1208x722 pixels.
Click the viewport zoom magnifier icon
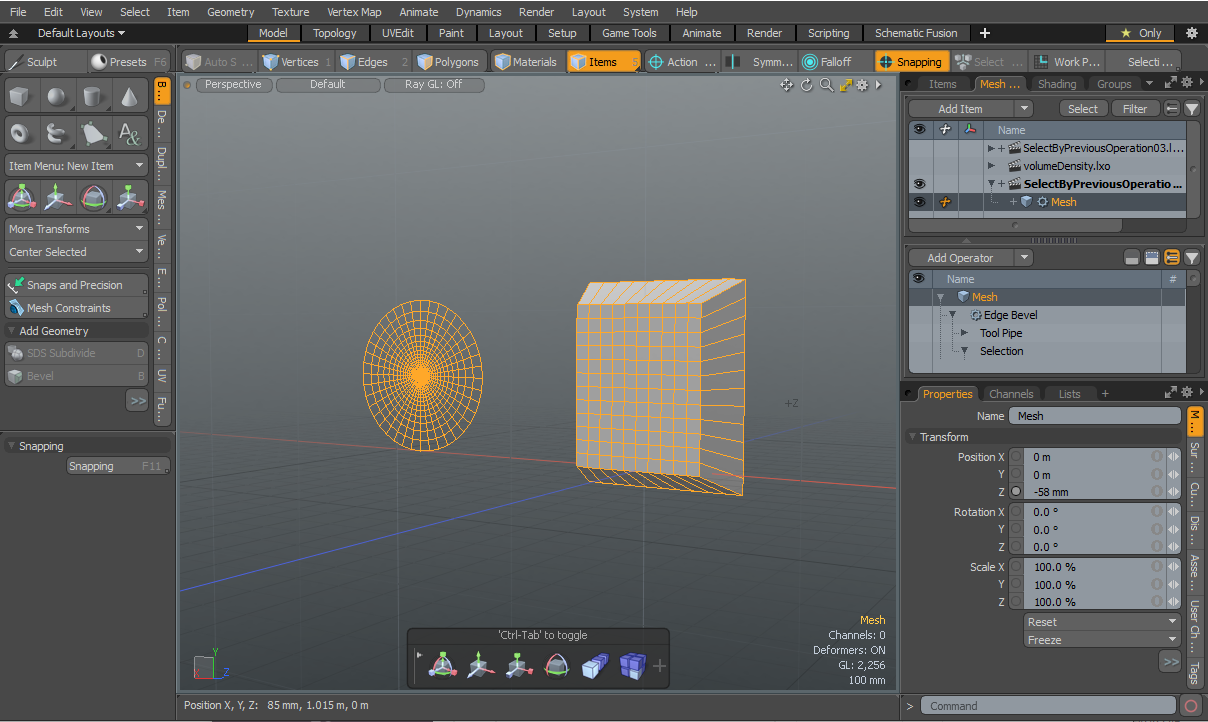826,85
